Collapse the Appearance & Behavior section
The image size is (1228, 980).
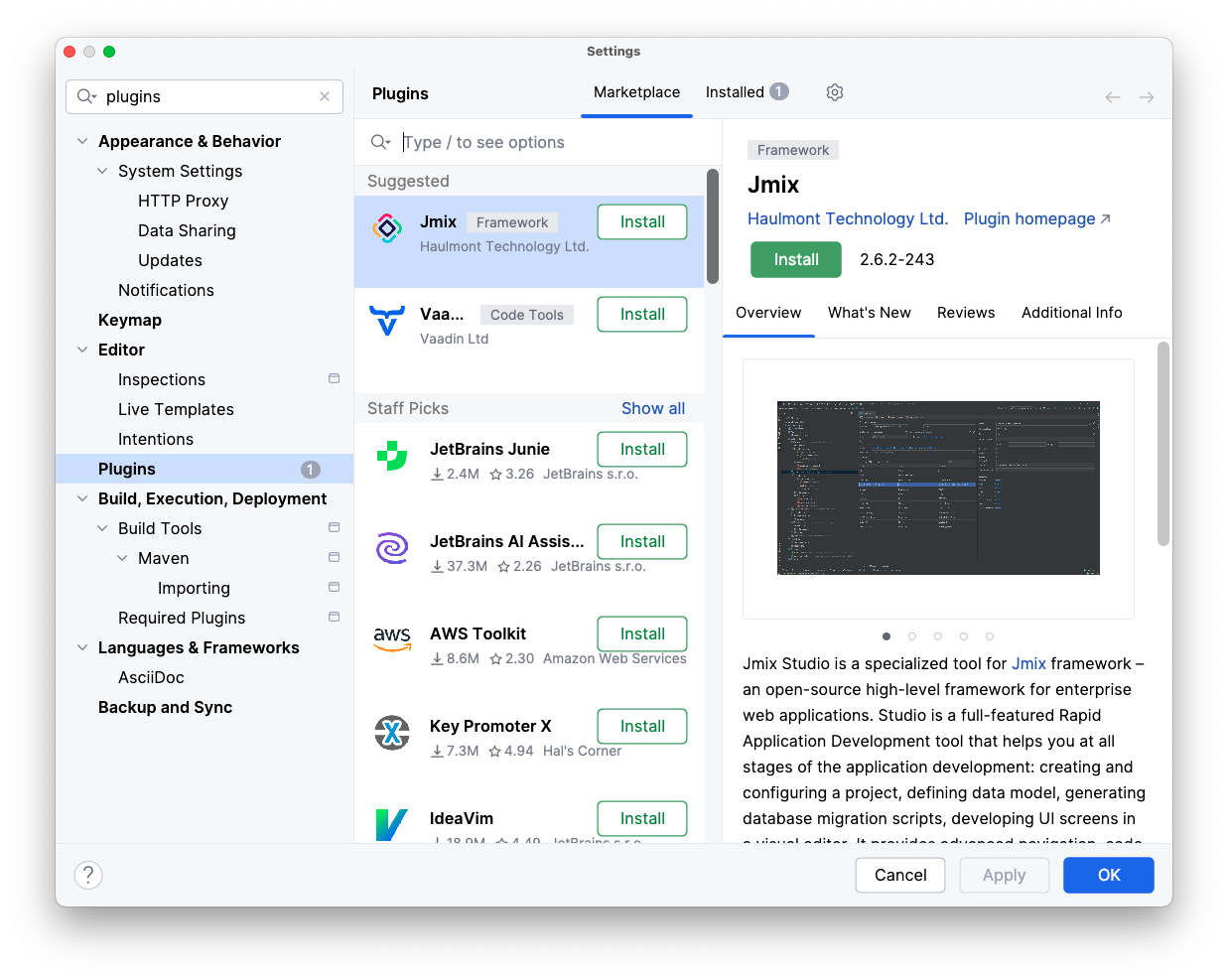tap(82, 141)
